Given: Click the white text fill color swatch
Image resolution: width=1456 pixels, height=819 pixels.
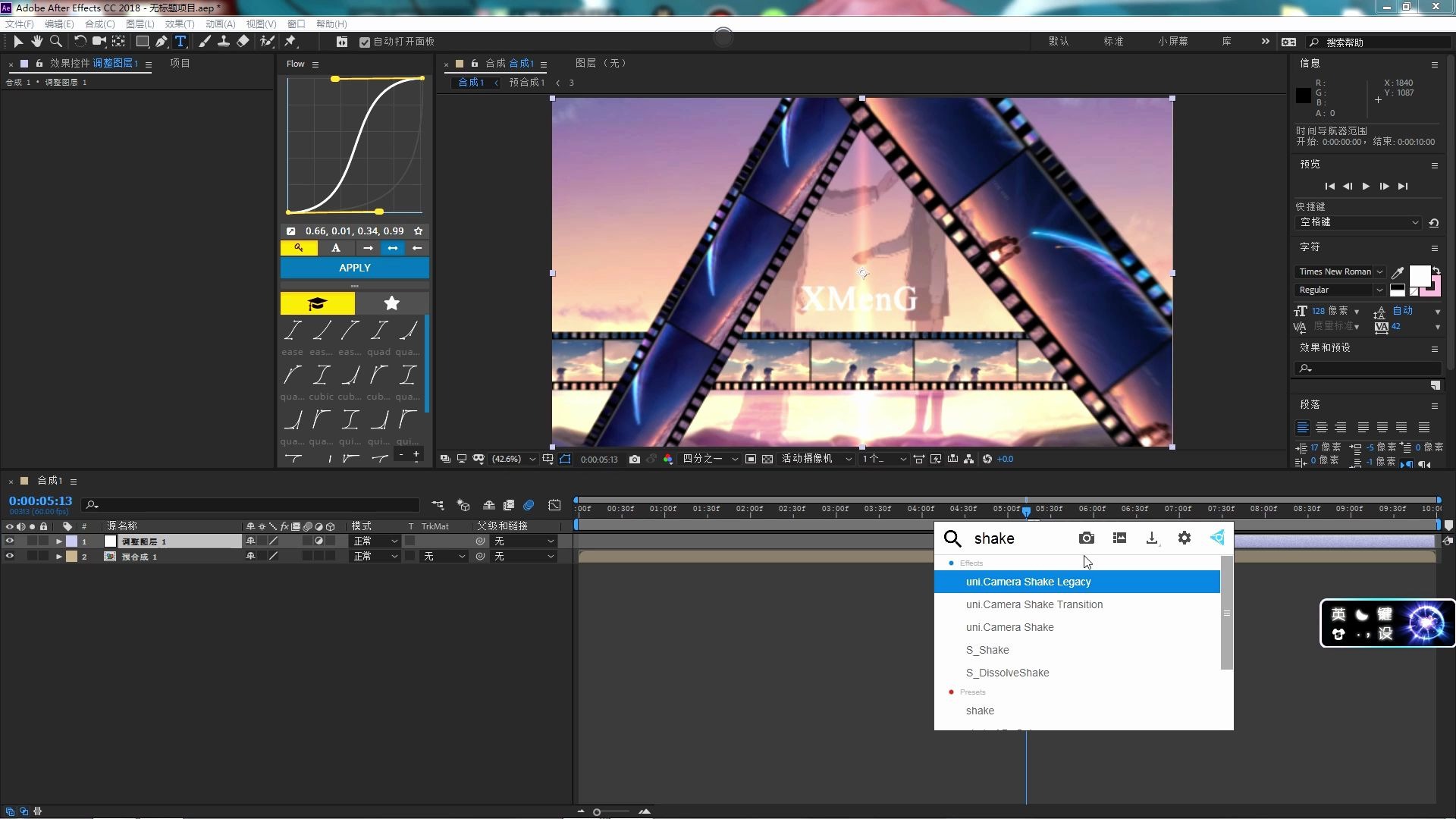Looking at the screenshot, I should point(1420,276).
